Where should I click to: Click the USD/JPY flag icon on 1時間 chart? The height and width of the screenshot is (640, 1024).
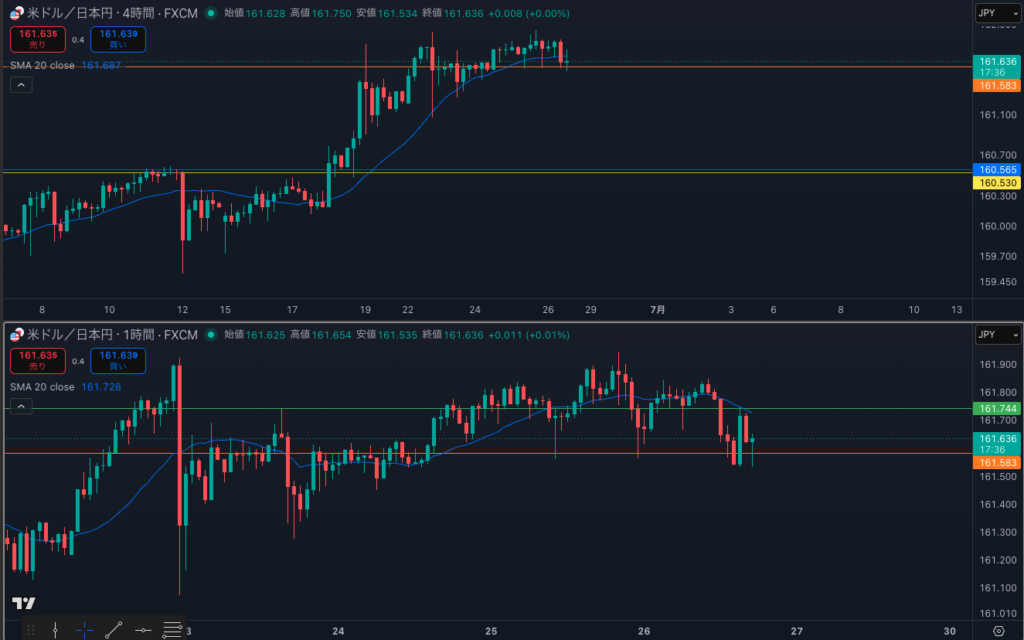pyautogui.click(x=16, y=335)
